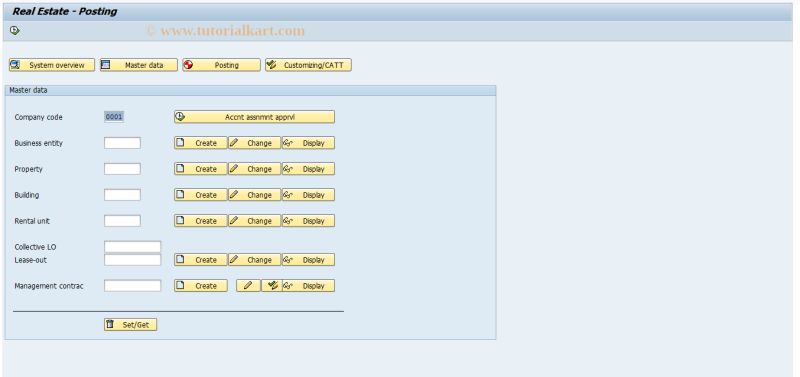Click the 'Company code' label
Viewport: 800px width, 377px height.
38,117
